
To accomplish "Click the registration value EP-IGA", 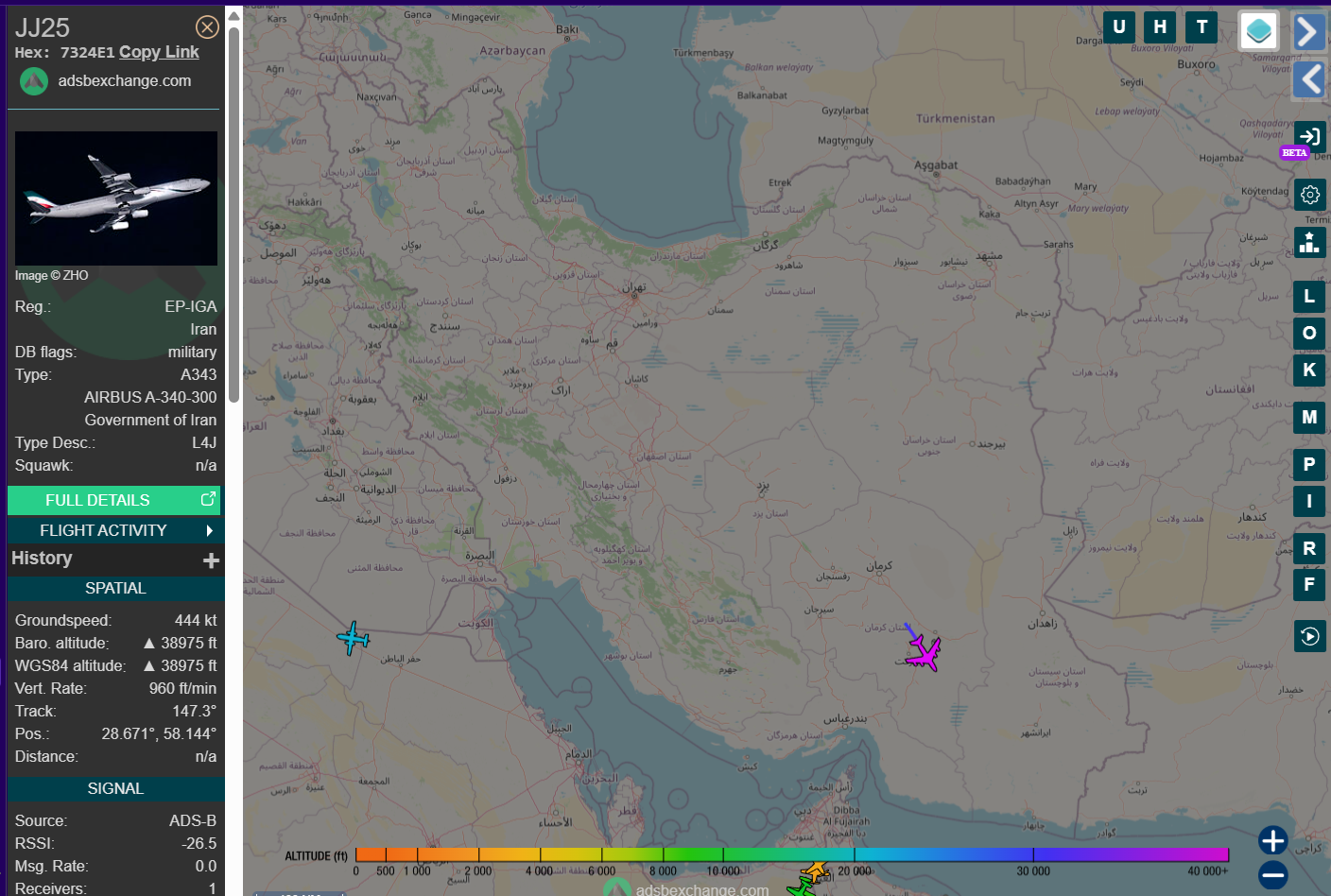I will pyautogui.click(x=190, y=306).
